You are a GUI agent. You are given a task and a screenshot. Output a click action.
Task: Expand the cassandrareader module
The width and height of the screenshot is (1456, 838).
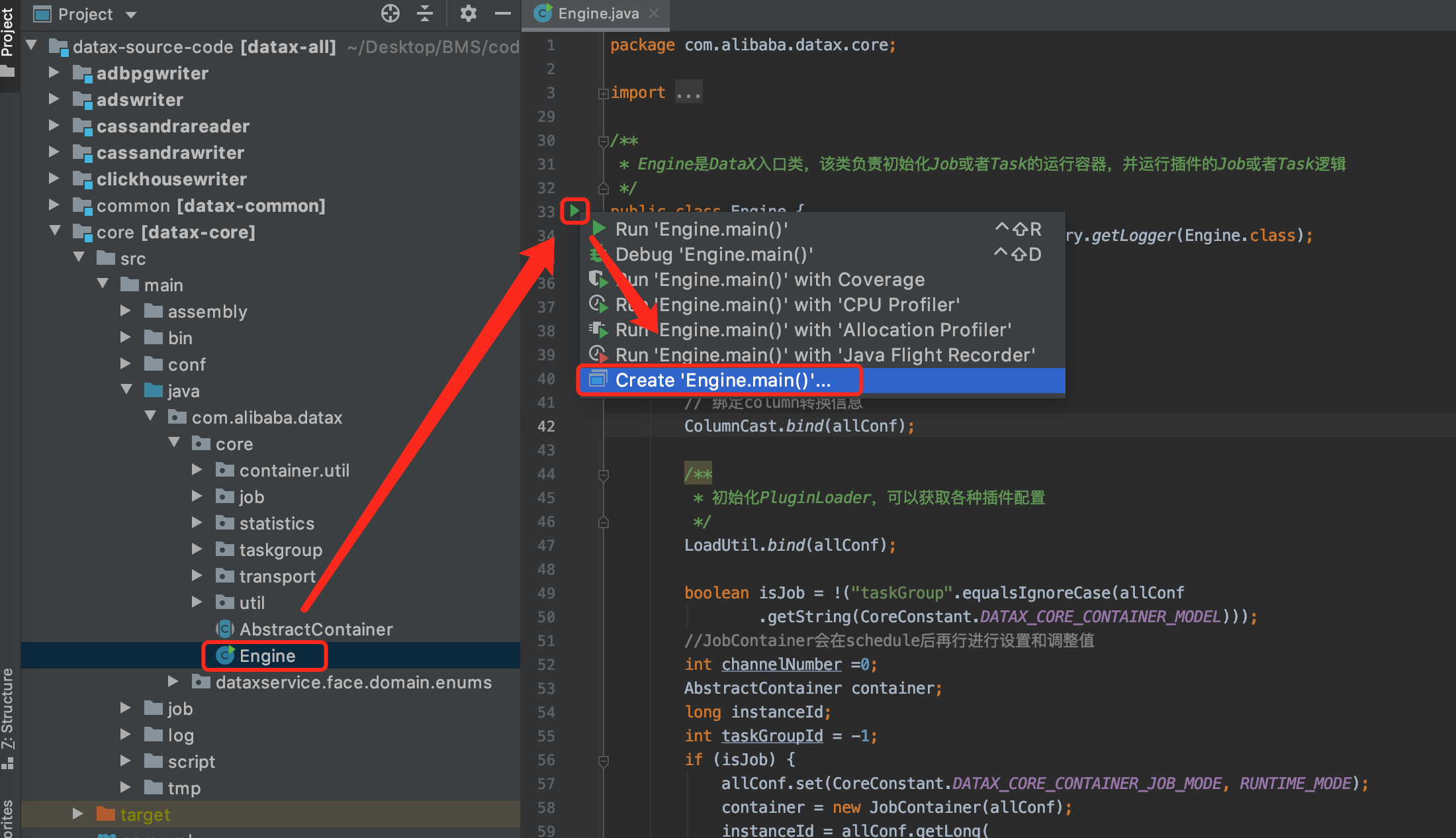(54, 125)
